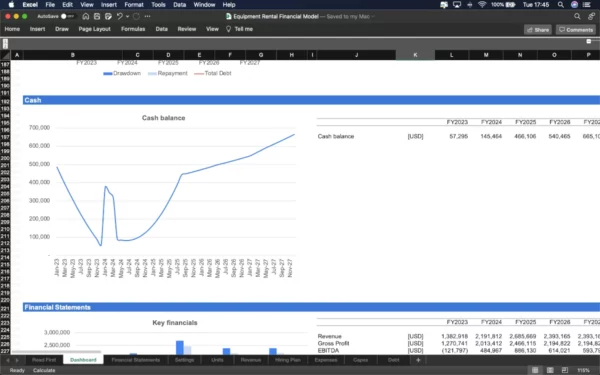Switch to the Hiring Plan sheet tab
The height and width of the screenshot is (375, 600).
coord(288,360)
